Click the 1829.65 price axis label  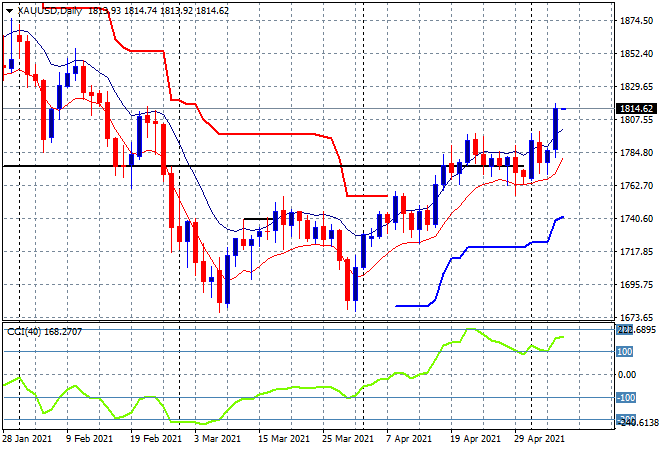pos(637,87)
